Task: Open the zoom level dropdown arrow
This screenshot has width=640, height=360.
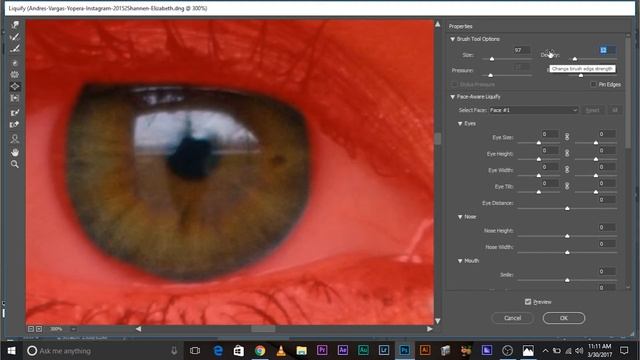Action: 73,329
